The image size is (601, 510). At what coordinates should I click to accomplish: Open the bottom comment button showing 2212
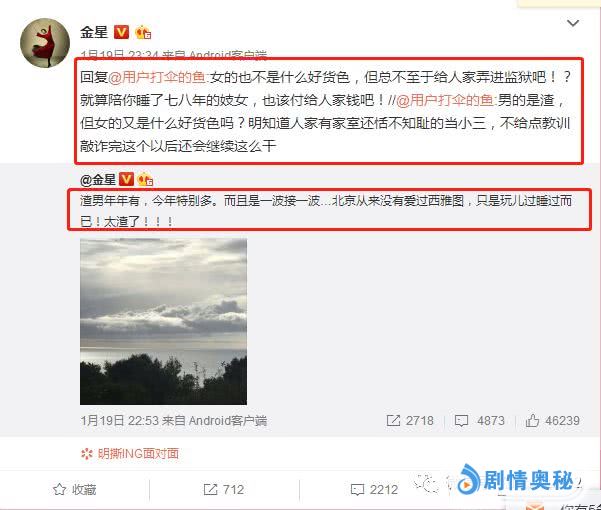click(374, 490)
